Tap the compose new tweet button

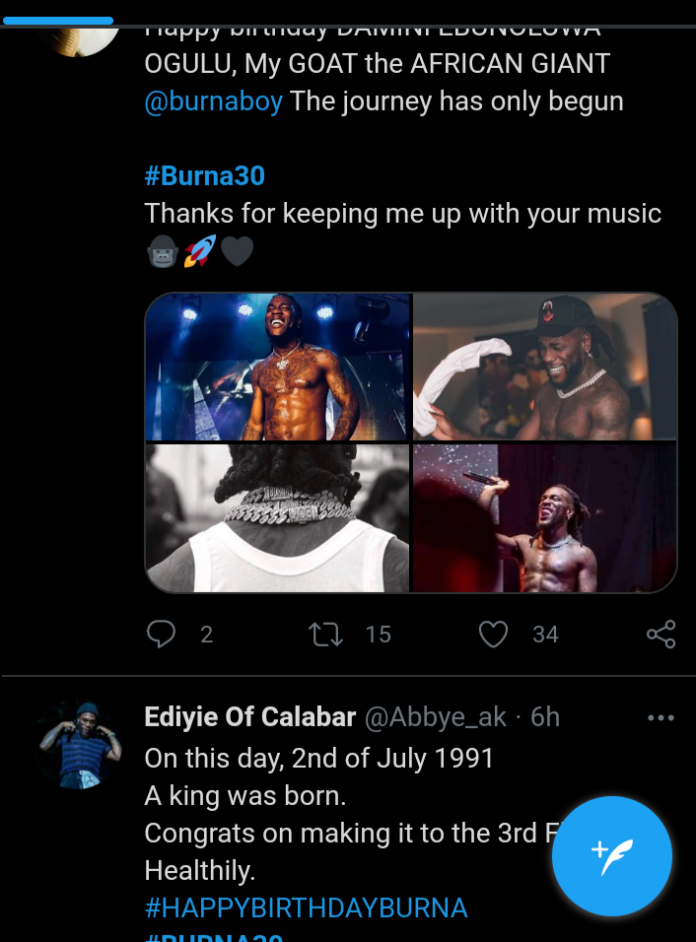tap(612, 857)
